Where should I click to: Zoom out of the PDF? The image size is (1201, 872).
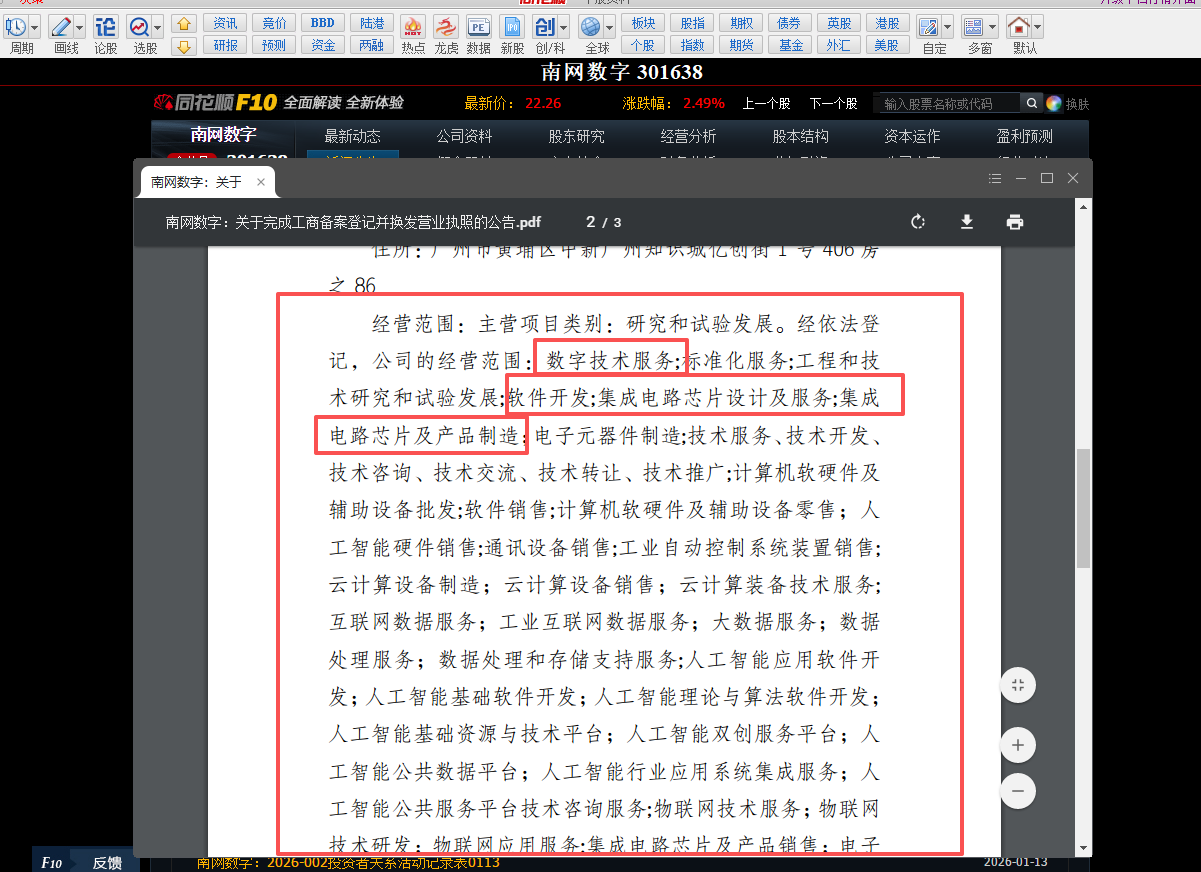click(1018, 790)
